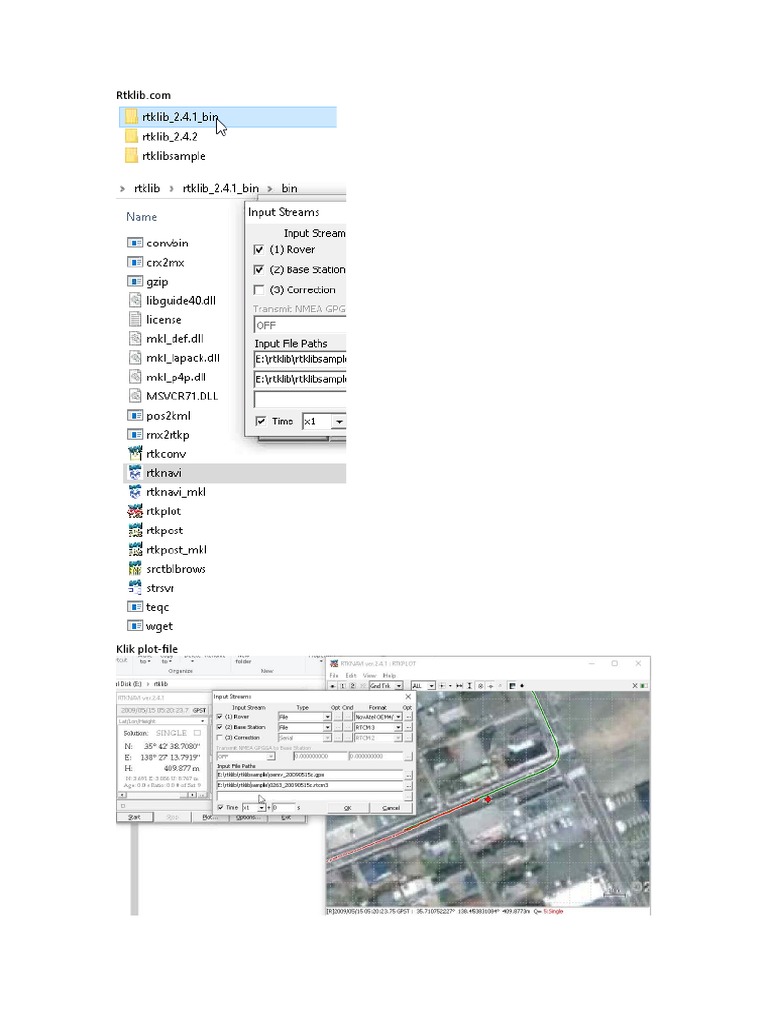Click rtklib_2.4.1_bin in the breadcrumb path

point(221,188)
